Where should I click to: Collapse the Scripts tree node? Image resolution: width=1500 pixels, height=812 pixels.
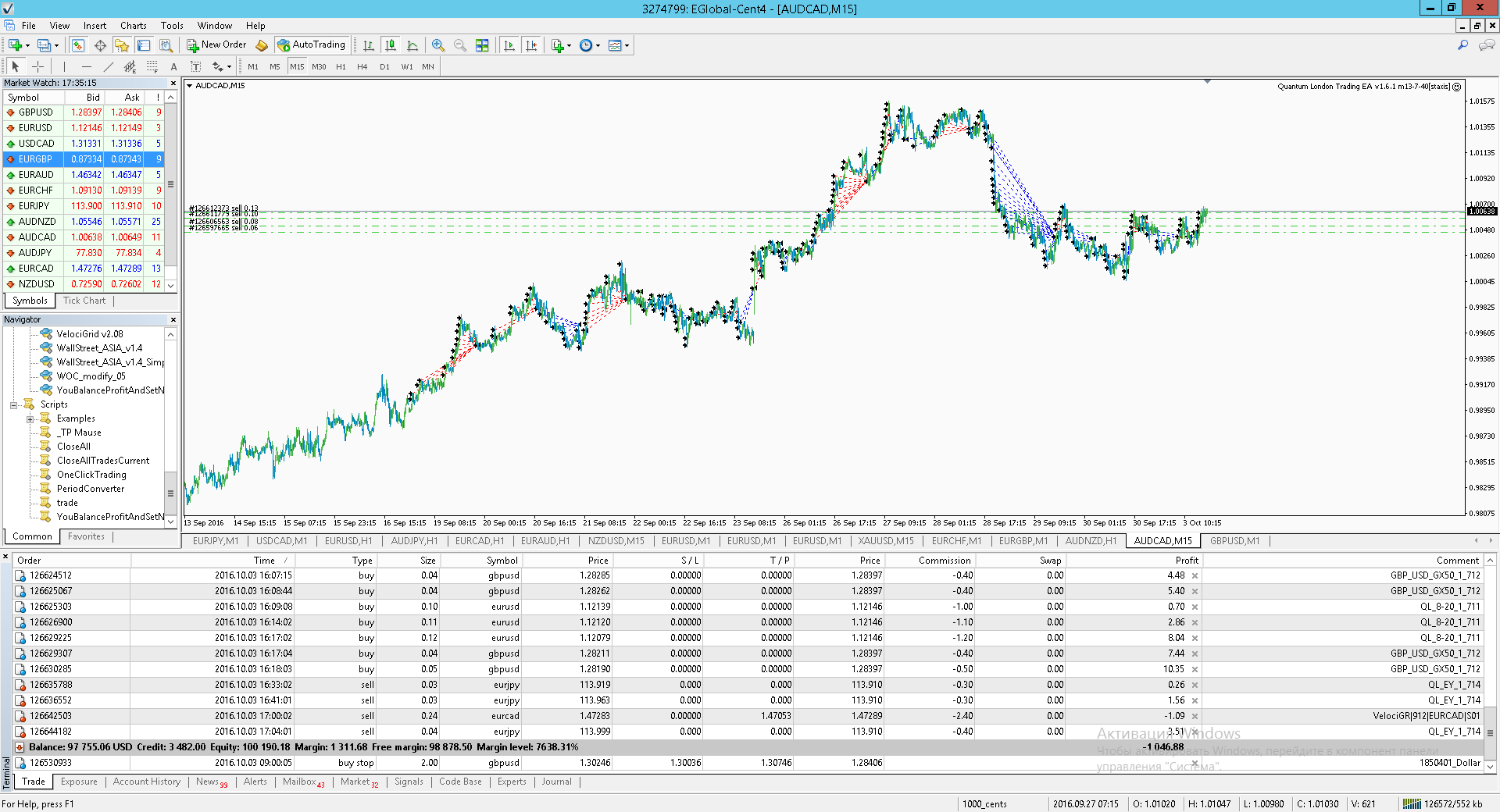[13, 404]
